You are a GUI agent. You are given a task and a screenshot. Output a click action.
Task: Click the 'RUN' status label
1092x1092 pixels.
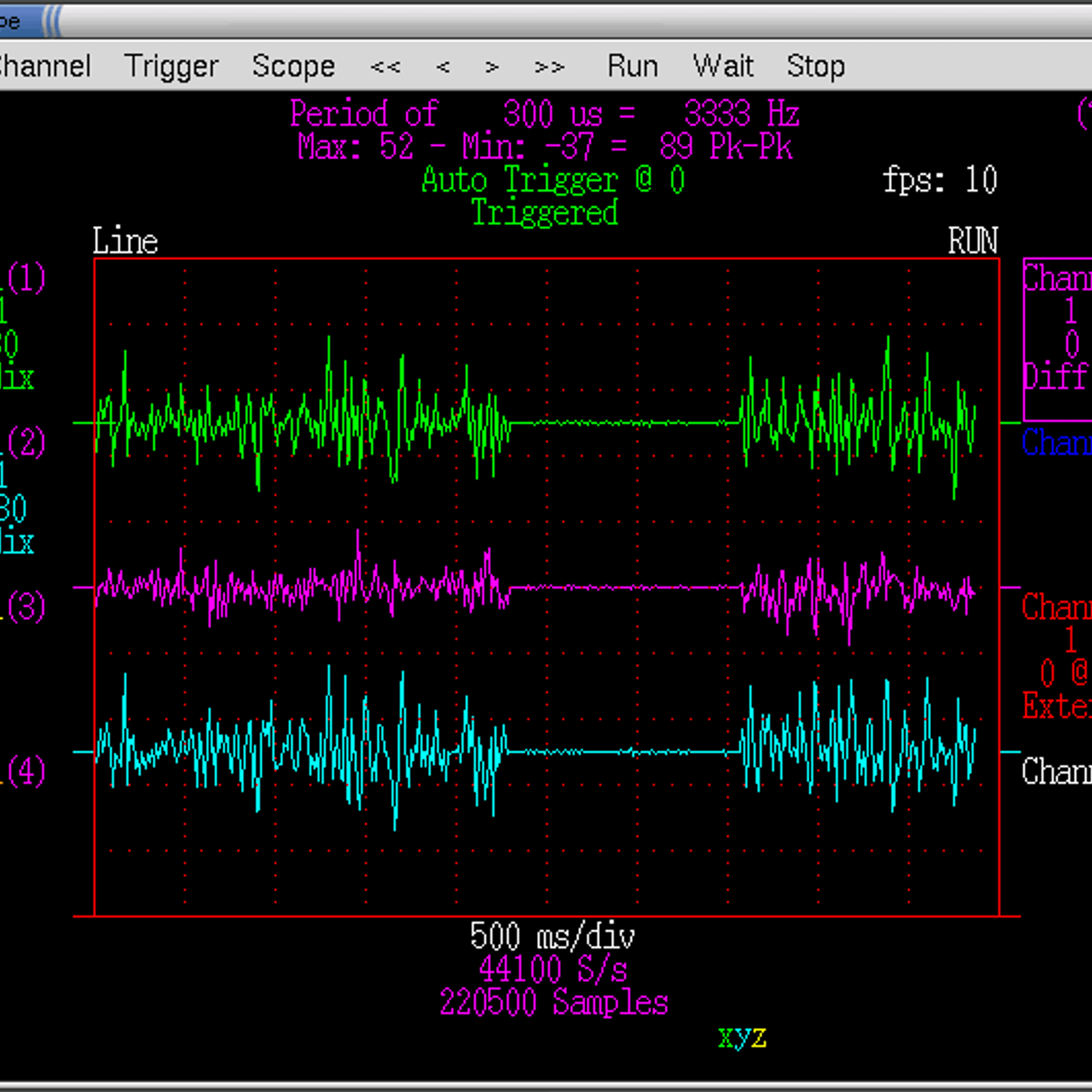coord(973,241)
